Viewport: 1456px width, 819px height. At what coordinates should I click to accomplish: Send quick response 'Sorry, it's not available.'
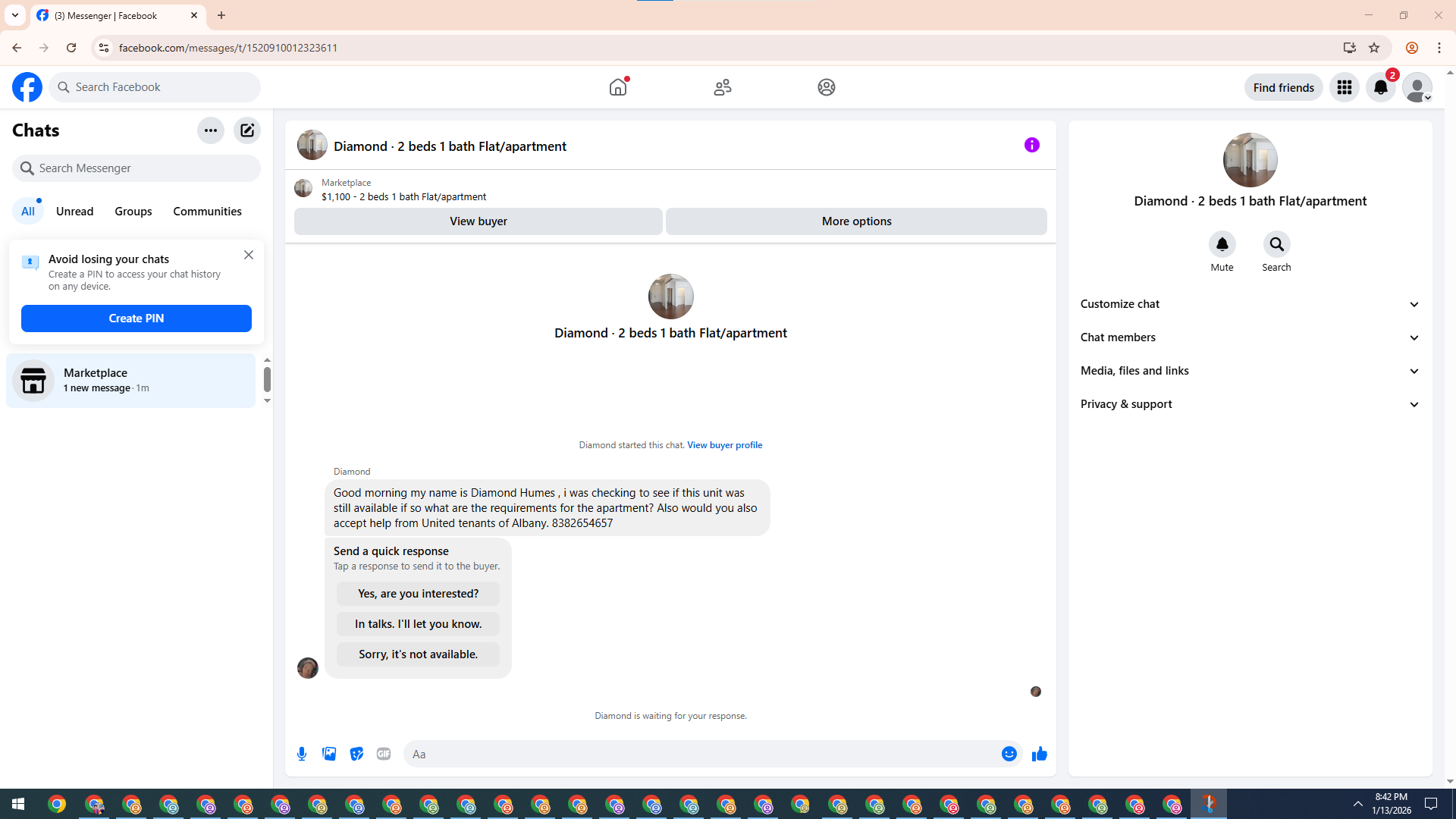[x=418, y=654]
